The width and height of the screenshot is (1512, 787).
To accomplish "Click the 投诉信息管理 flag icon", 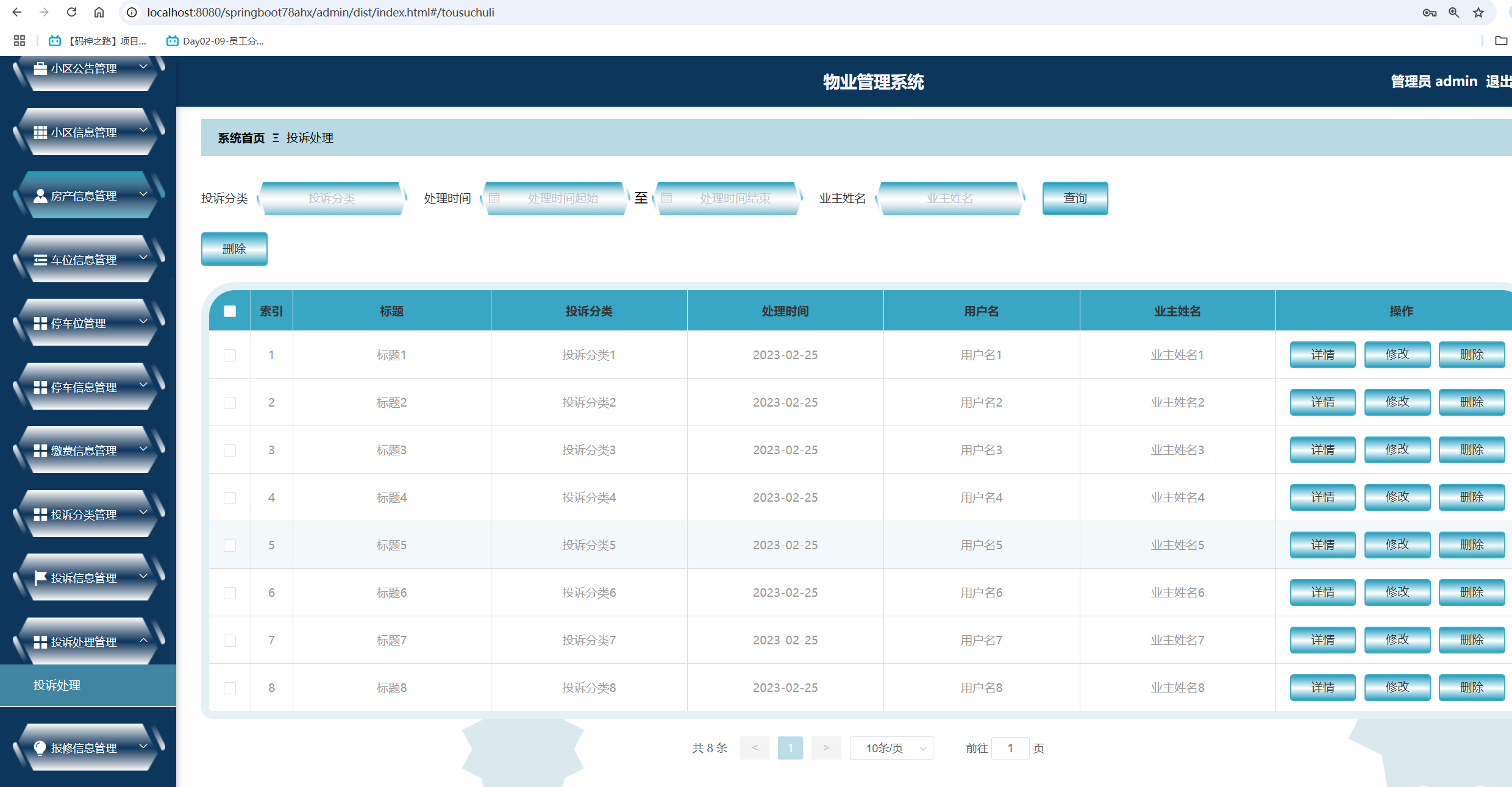I will [40, 578].
